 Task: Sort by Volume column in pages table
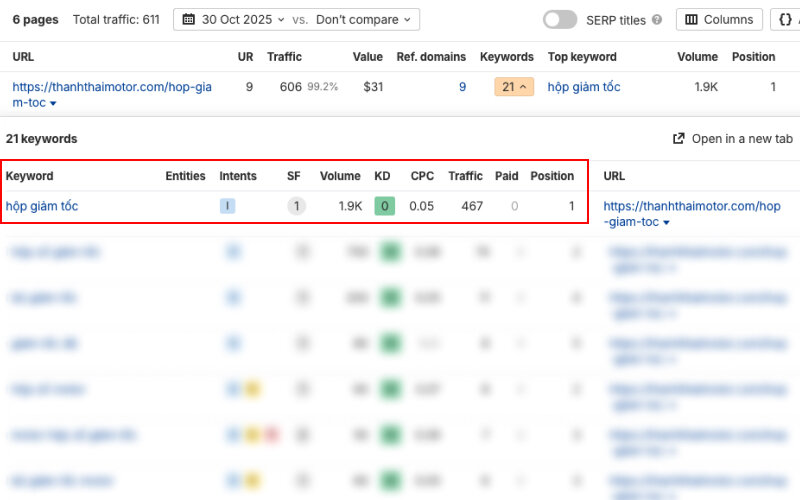[x=697, y=57]
